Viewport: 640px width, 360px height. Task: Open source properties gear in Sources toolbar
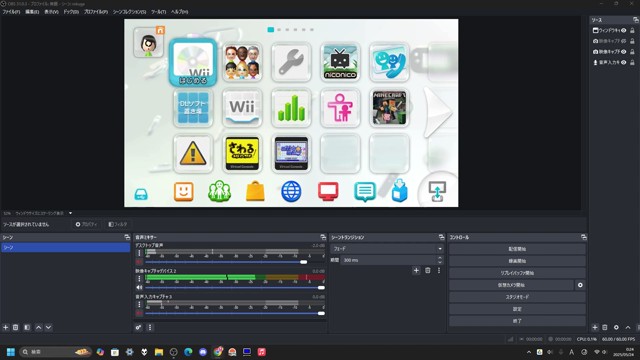[x=616, y=327]
